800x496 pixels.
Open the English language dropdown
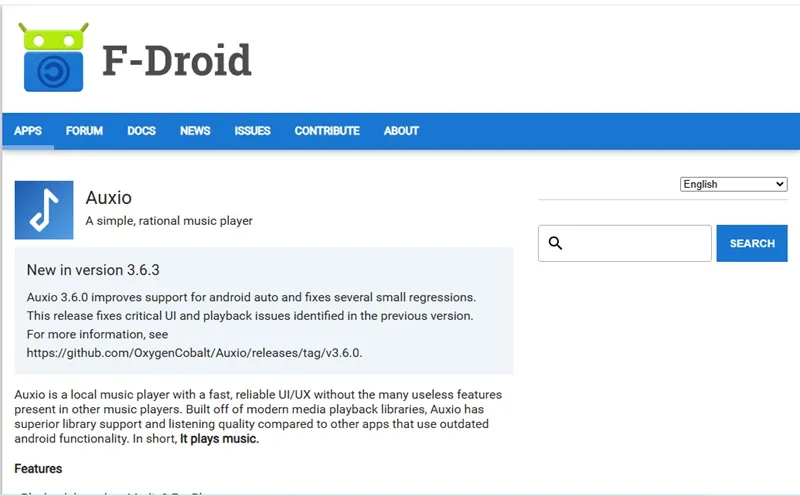click(x=733, y=184)
